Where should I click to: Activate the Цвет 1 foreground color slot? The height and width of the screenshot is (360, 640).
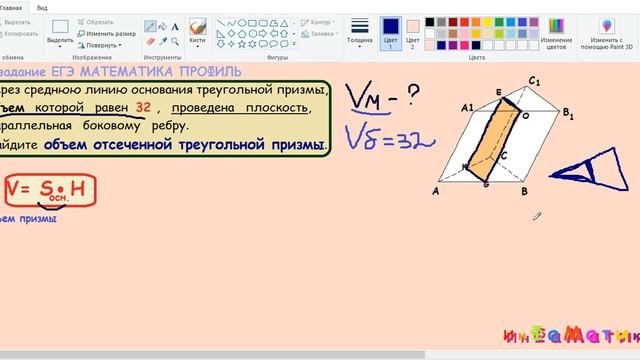click(x=391, y=33)
